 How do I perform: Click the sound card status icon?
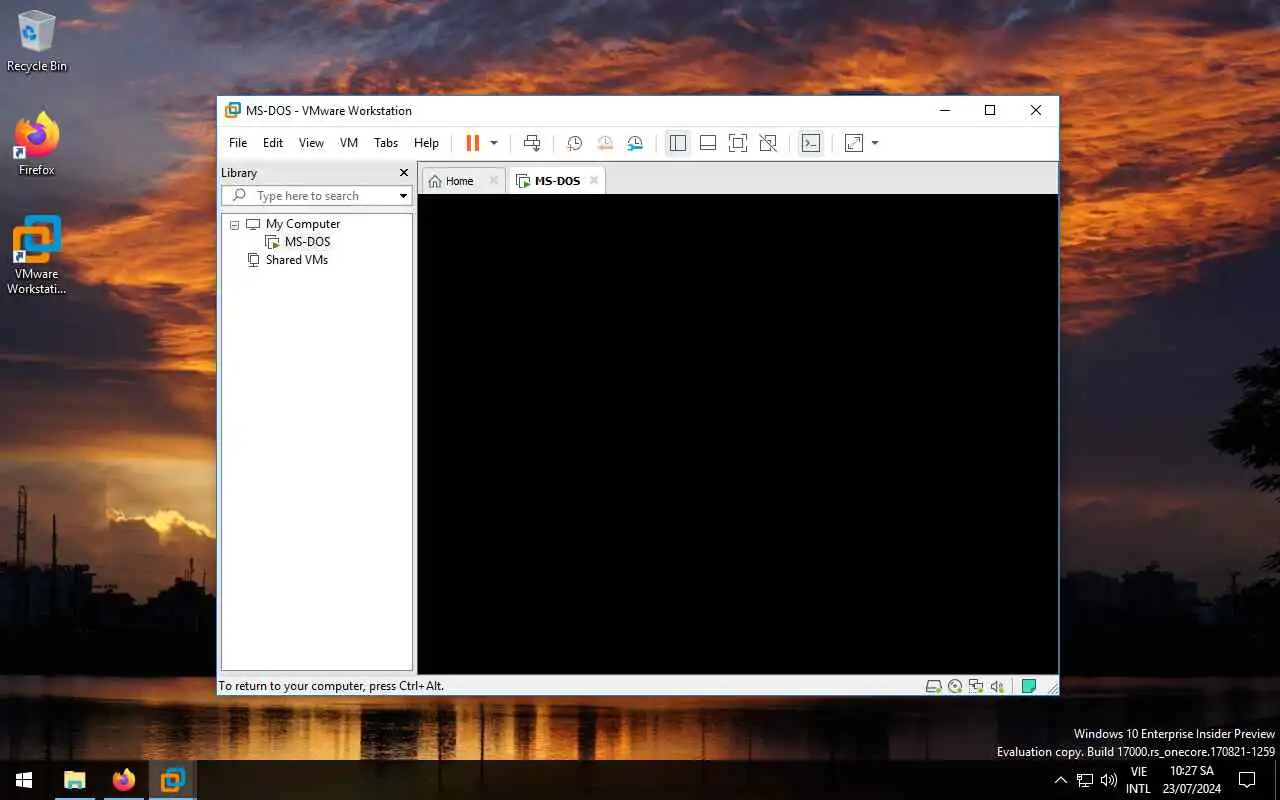(x=997, y=686)
